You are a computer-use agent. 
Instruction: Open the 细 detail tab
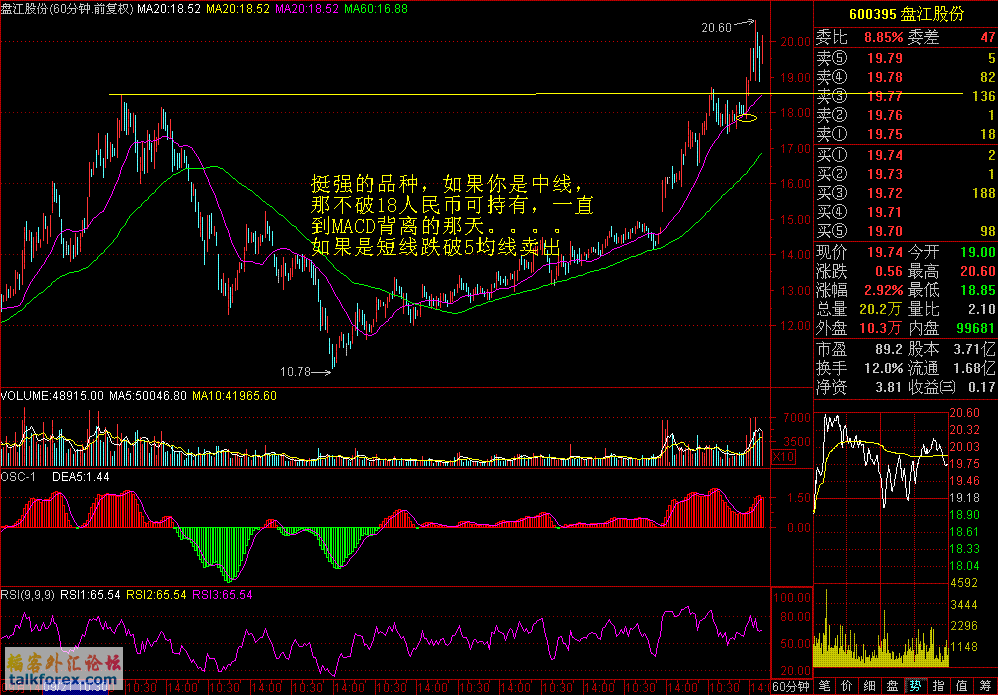pyautogui.click(x=869, y=686)
